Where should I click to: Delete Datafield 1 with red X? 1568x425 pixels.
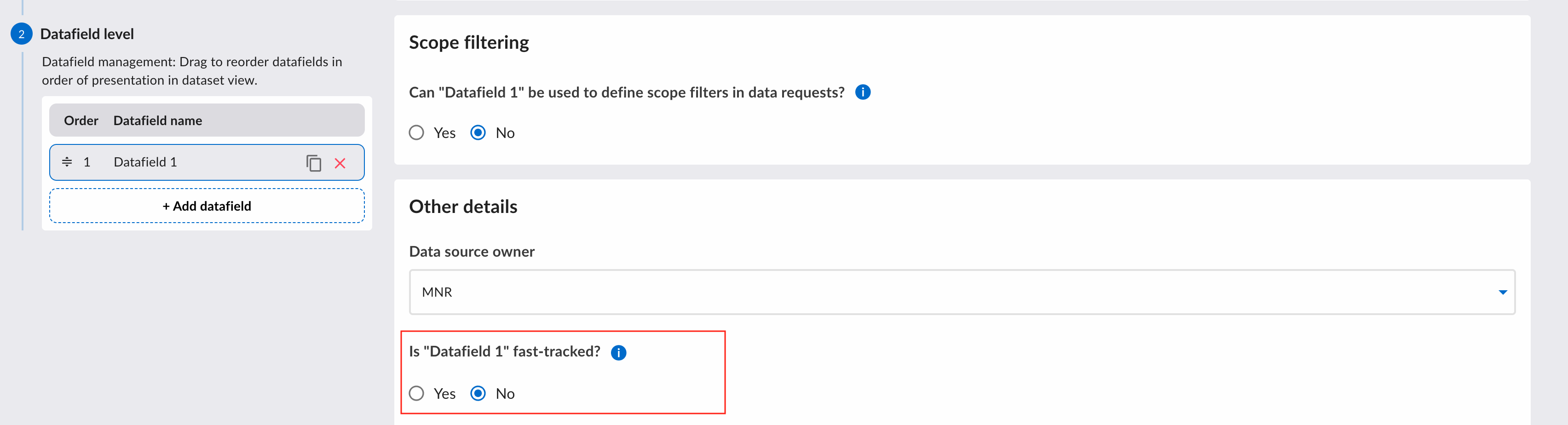(x=340, y=163)
